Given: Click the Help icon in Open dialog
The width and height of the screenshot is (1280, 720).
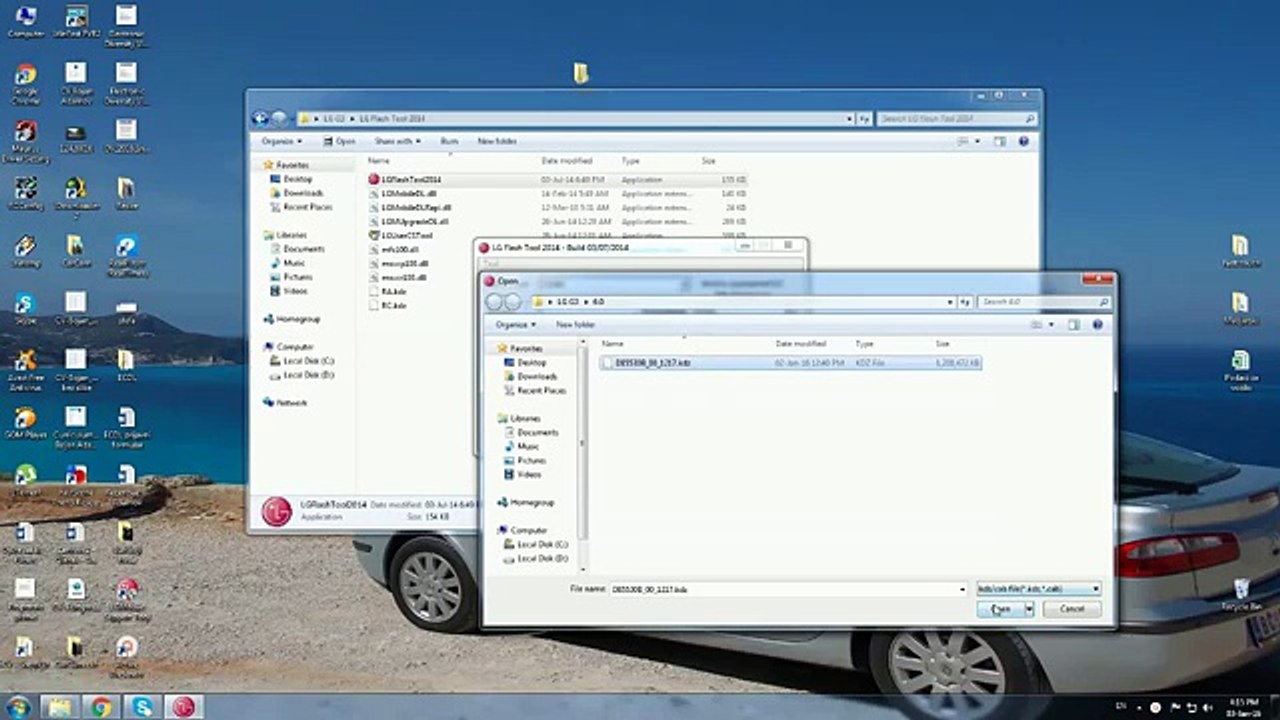Looking at the screenshot, I should [x=1097, y=325].
